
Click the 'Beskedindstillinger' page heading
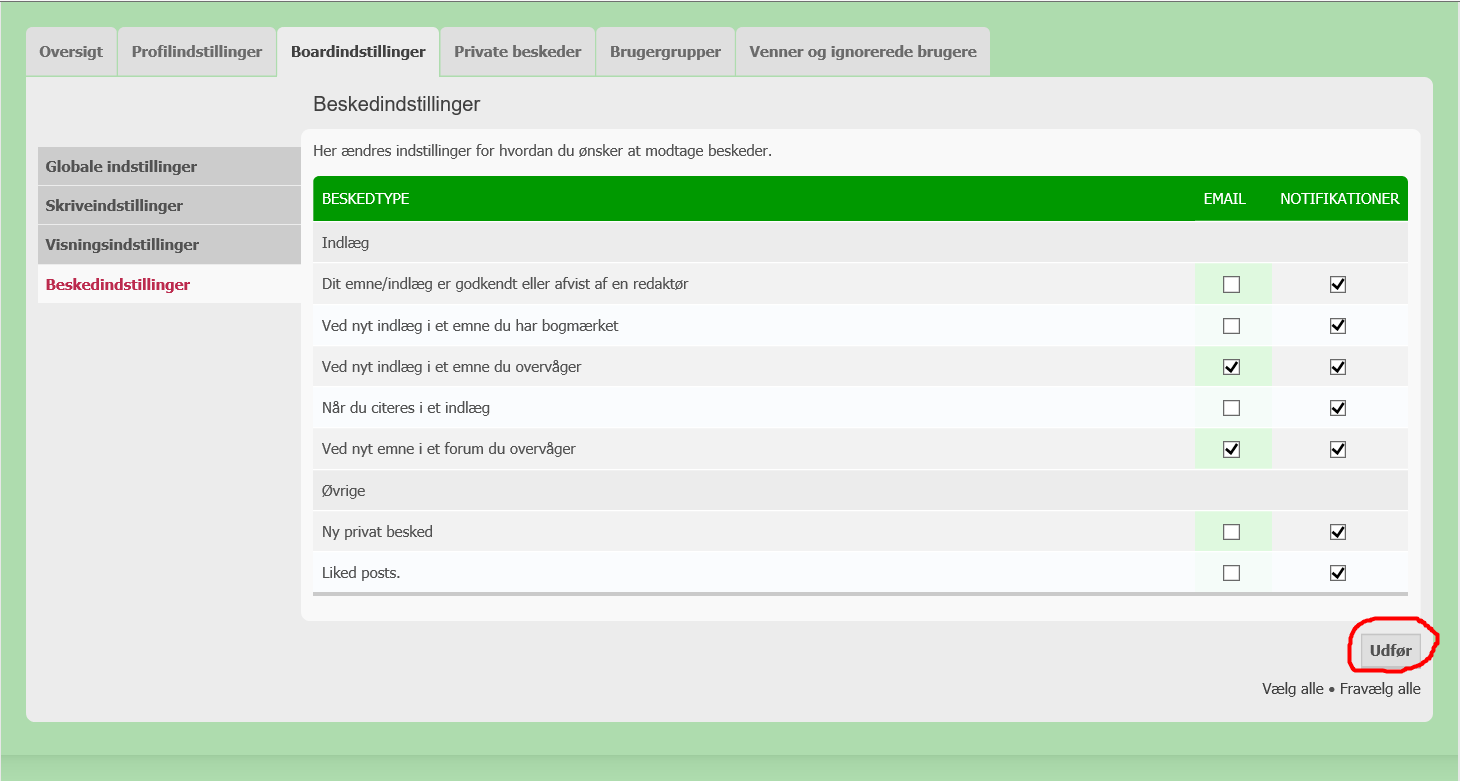click(397, 104)
